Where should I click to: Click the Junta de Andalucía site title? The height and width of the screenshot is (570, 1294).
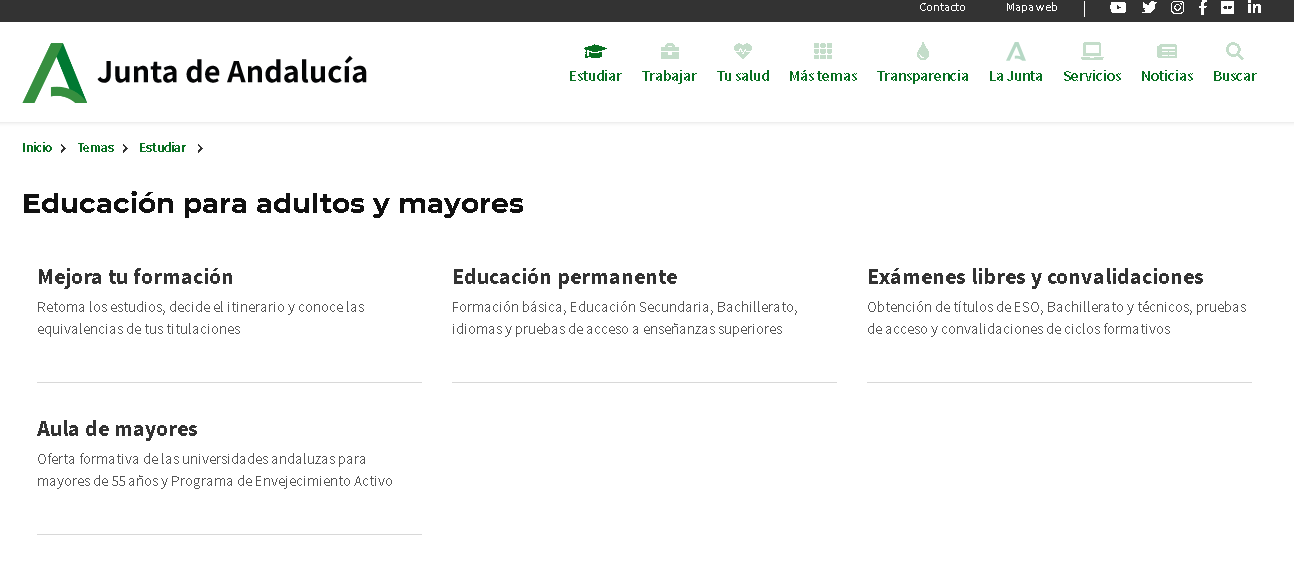tap(232, 72)
